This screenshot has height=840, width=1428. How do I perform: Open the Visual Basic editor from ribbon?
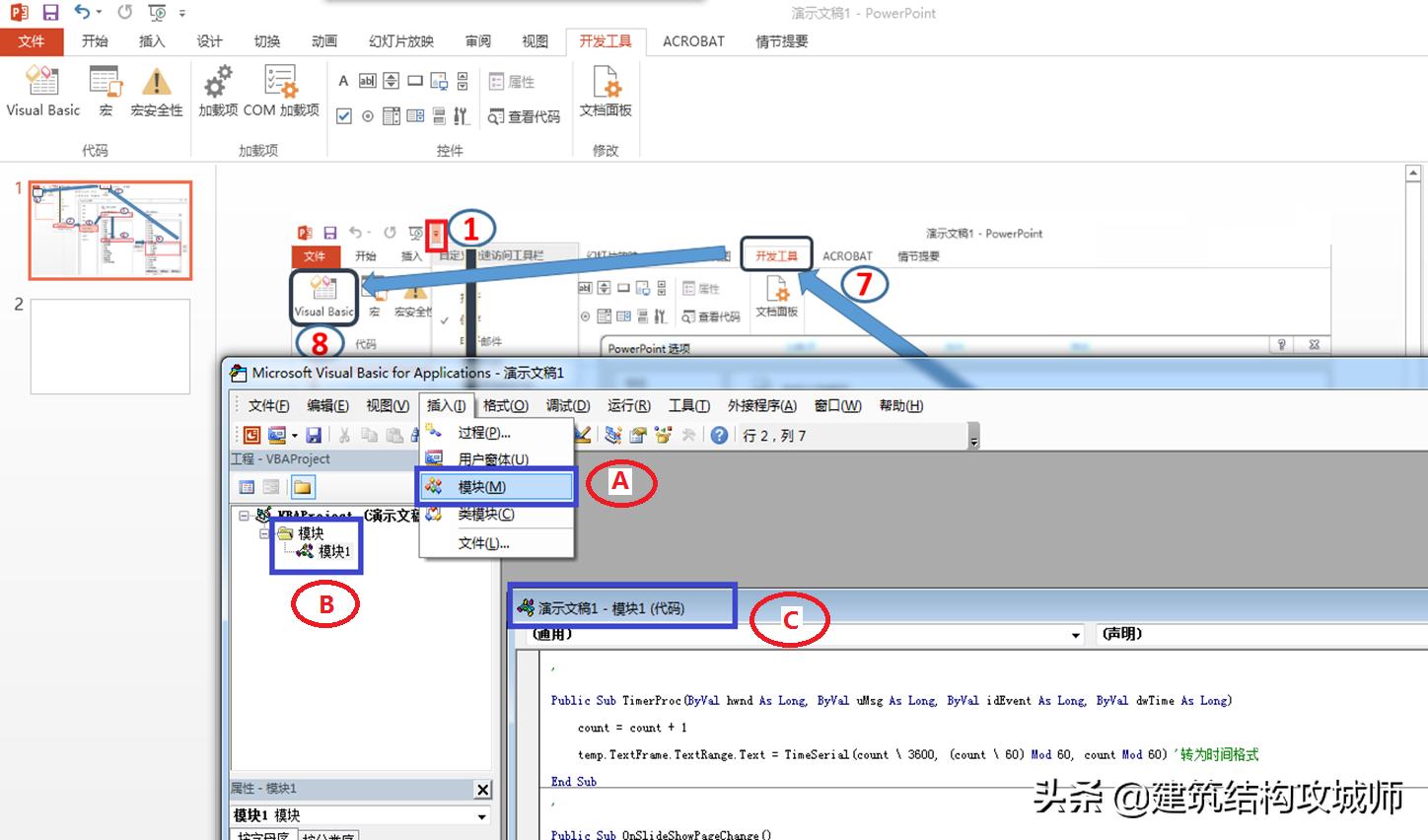(x=42, y=92)
